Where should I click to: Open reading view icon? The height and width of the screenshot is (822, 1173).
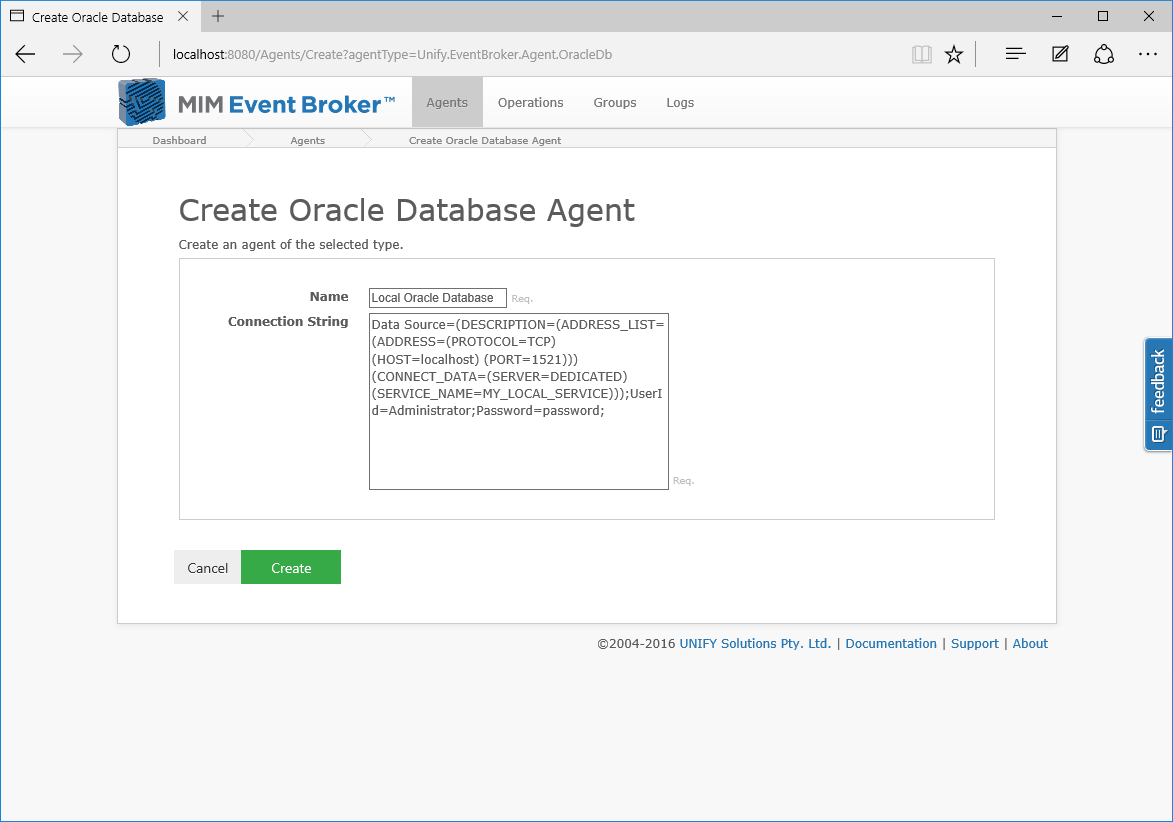tap(922, 54)
